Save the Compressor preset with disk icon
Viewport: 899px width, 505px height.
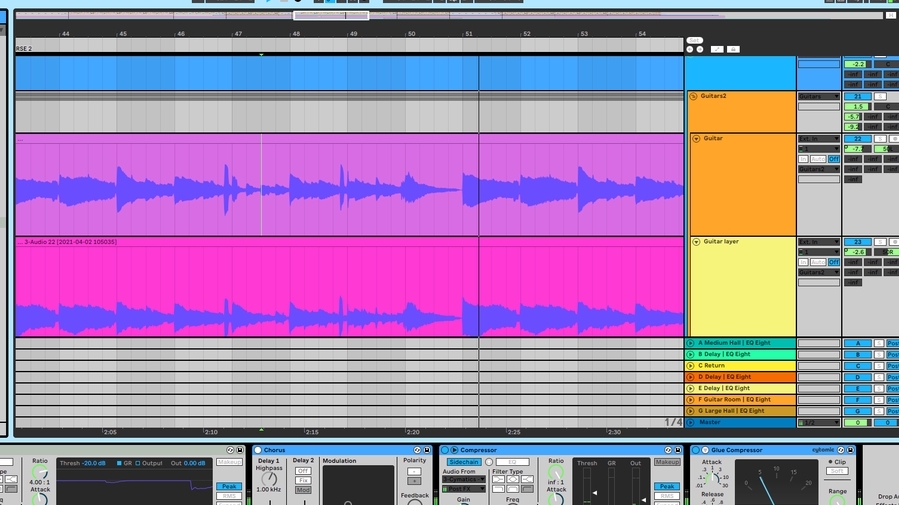click(x=678, y=450)
